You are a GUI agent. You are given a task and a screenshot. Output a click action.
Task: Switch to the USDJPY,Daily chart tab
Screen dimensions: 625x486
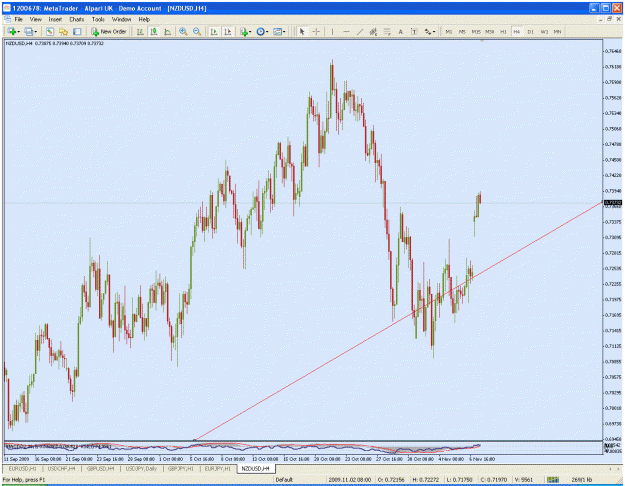tap(142, 469)
